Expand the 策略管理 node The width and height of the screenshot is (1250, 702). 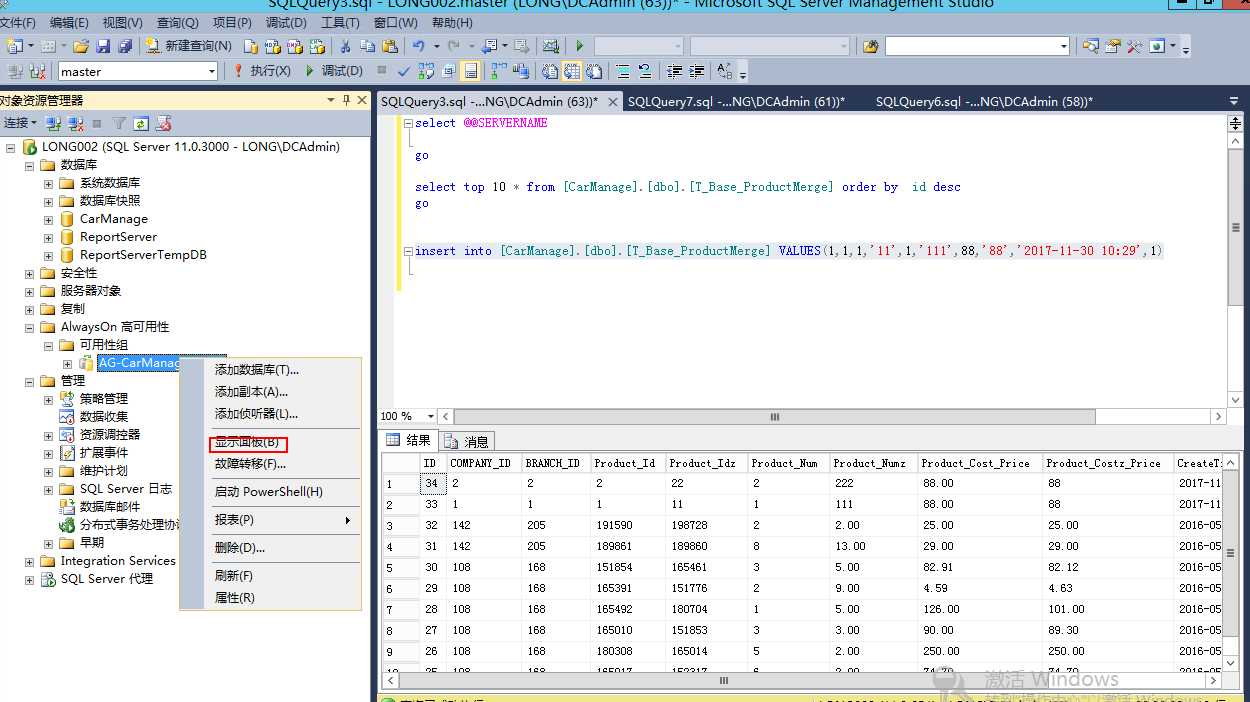(x=48, y=399)
